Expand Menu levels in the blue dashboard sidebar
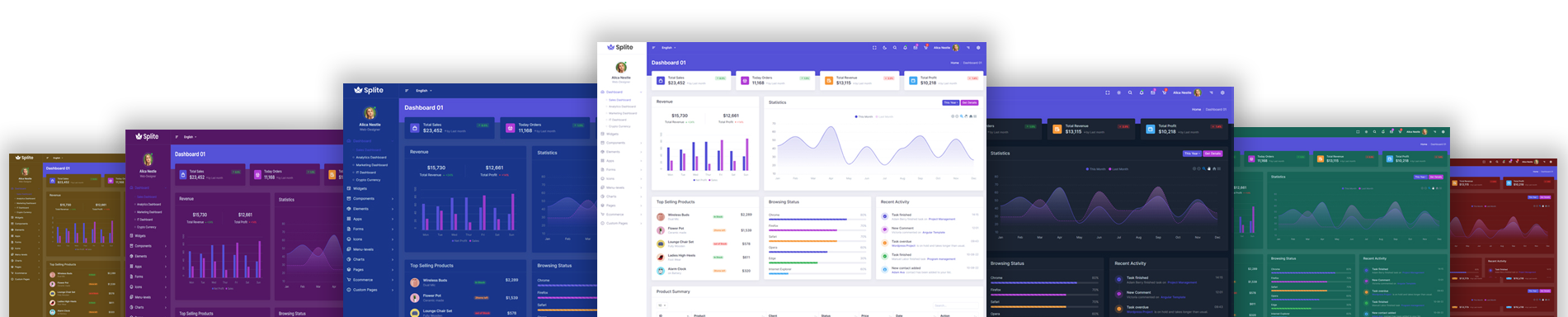This screenshot has height=317, width=1568. point(370,249)
